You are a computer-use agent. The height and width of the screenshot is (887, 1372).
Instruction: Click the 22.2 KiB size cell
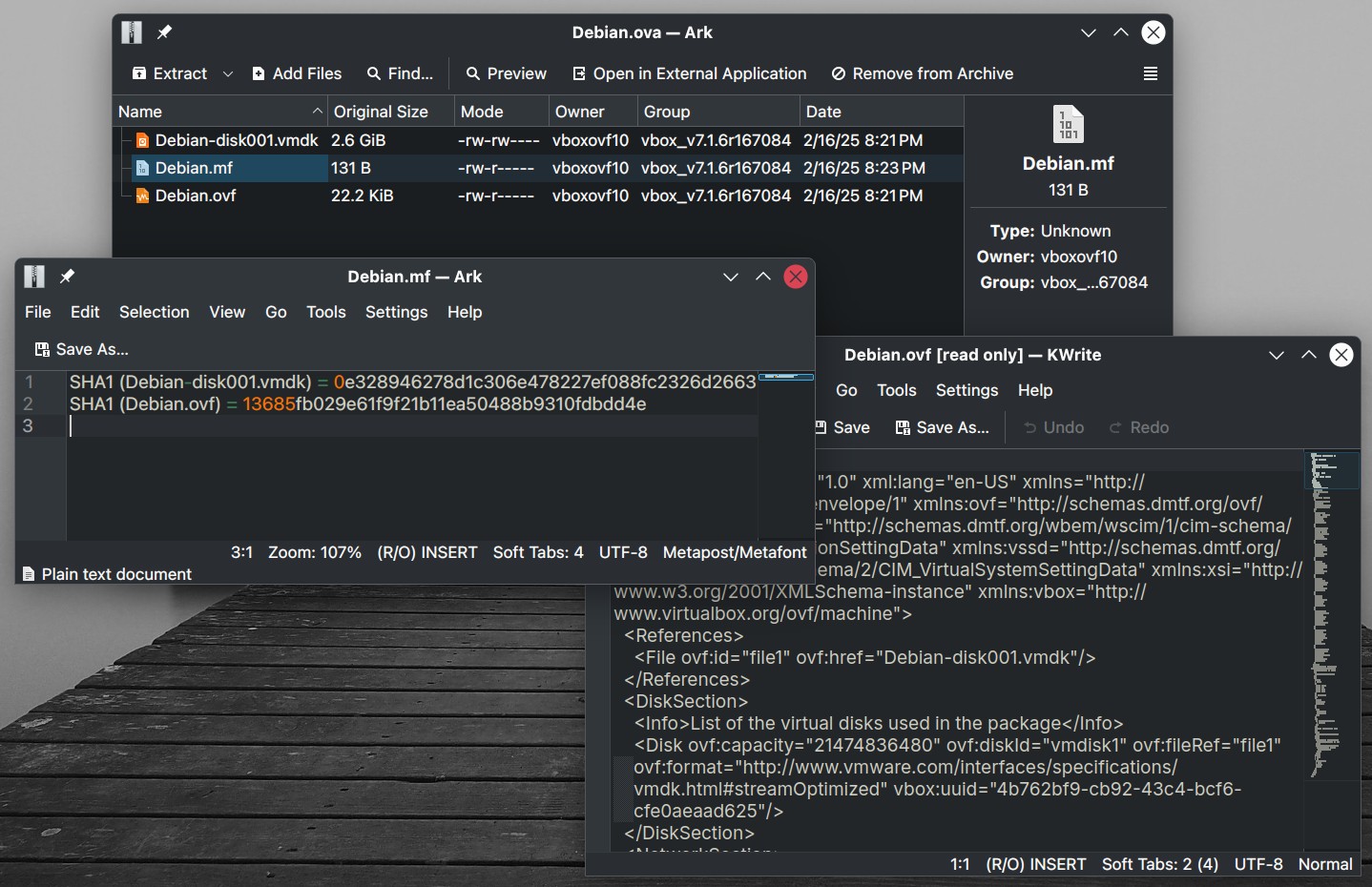click(363, 196)
